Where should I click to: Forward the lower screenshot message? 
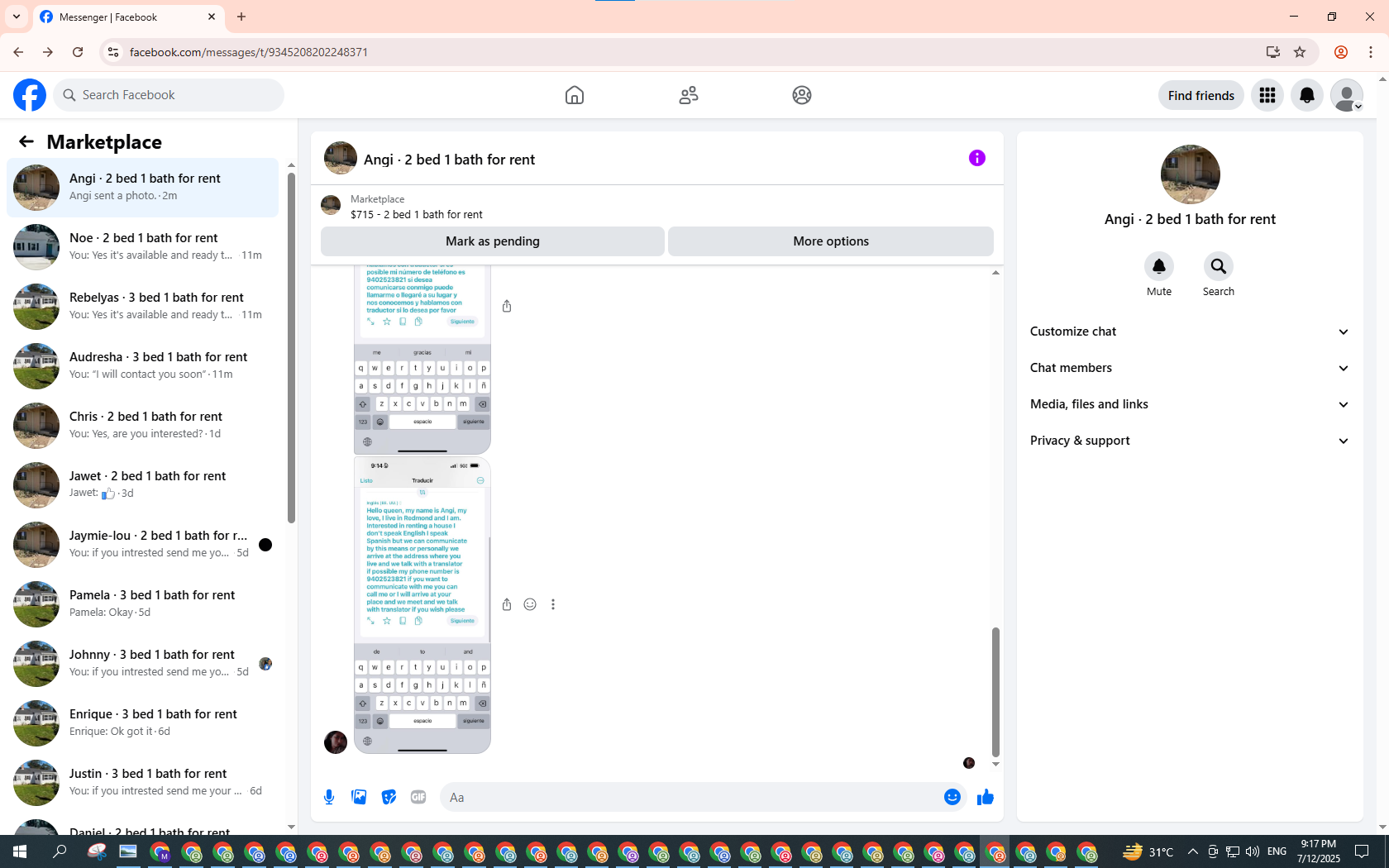click(x=507, y=604)
